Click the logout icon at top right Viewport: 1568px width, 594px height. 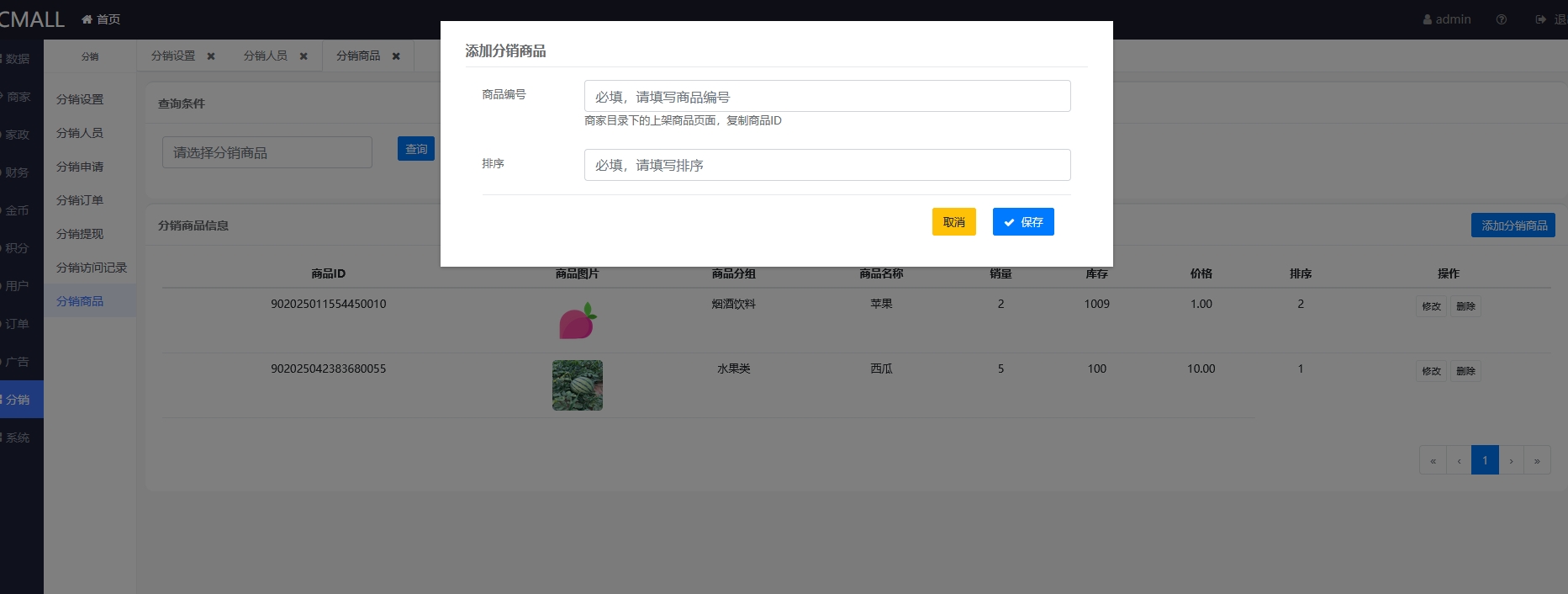[1540, 19]
